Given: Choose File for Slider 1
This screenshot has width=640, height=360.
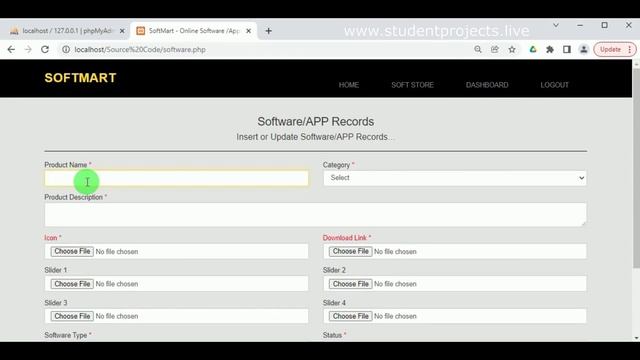Looking at the screenshot, I should (72, 284).
